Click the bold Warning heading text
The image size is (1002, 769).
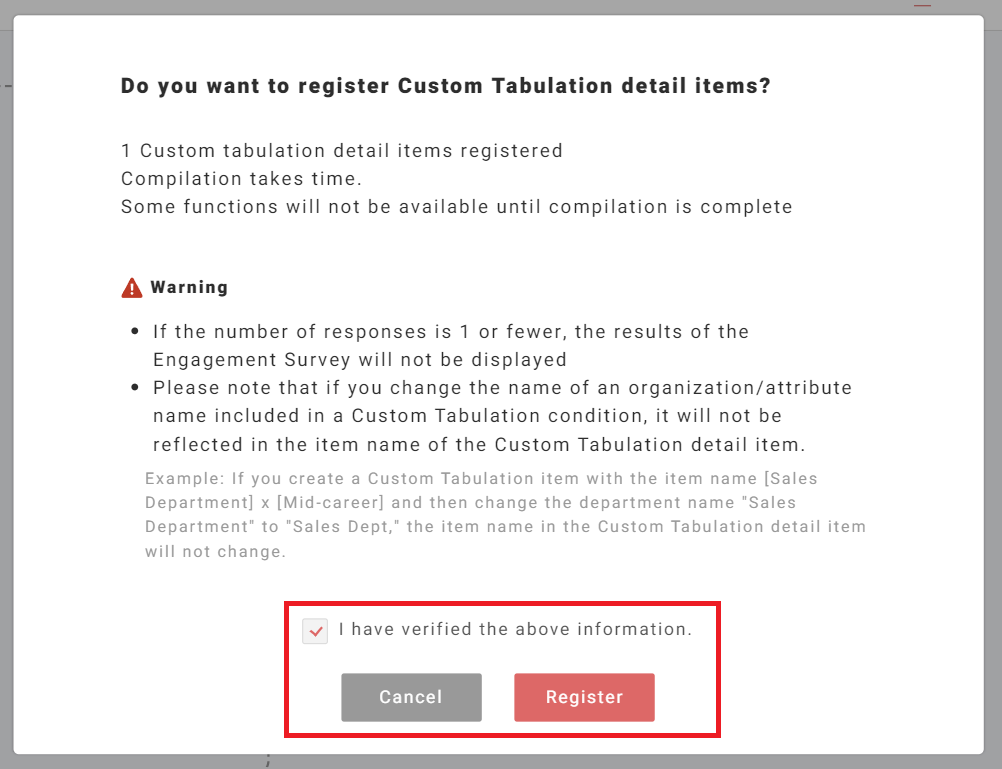tap(189, 287)
